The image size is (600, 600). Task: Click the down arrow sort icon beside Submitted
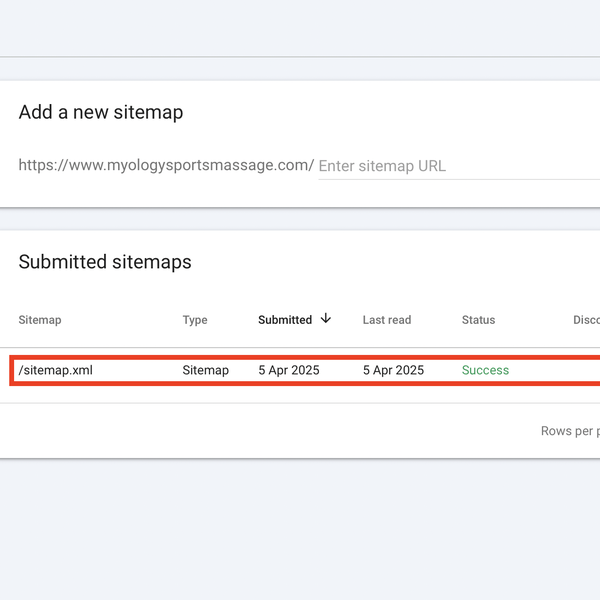326,319
